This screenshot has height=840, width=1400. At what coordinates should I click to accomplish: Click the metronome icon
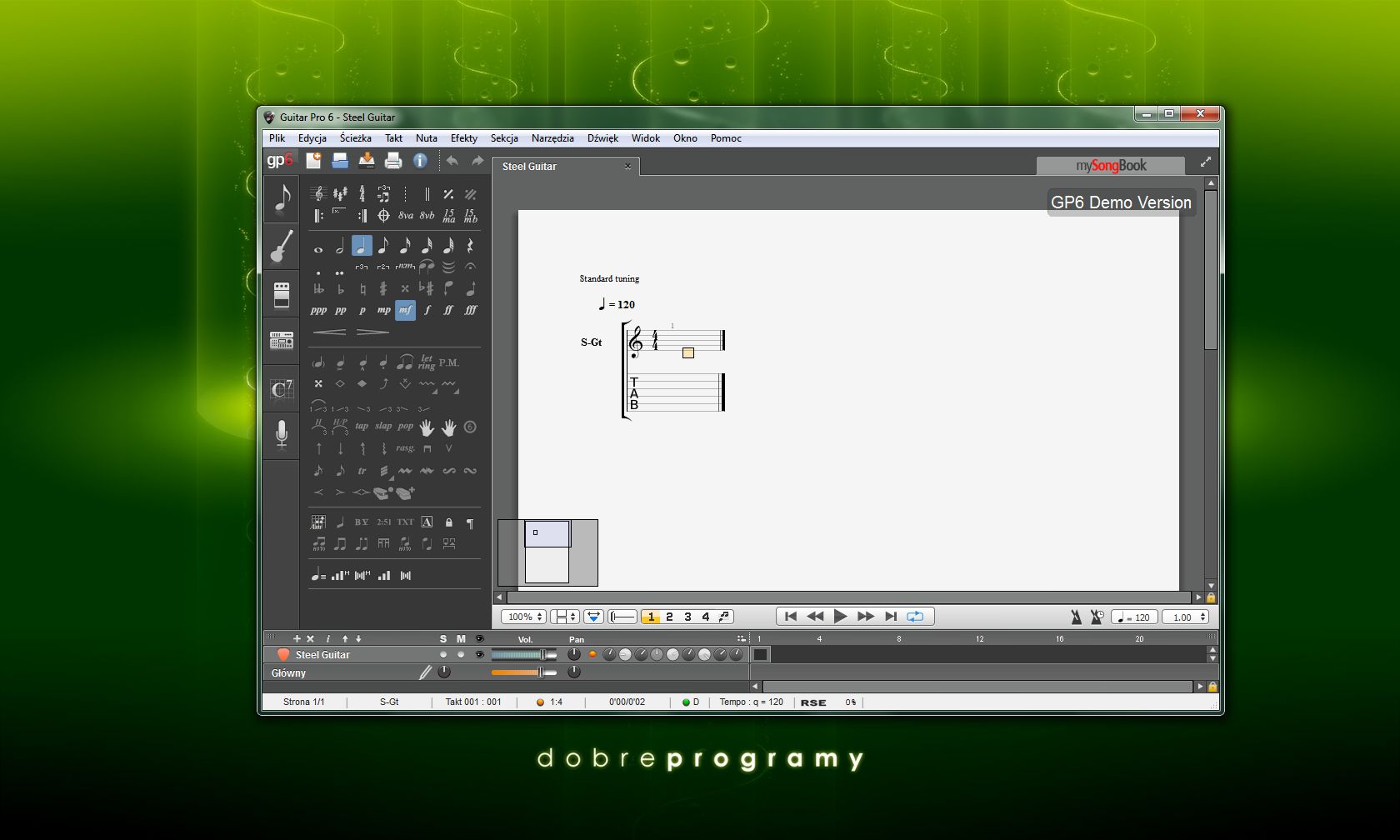(1076, 617)
